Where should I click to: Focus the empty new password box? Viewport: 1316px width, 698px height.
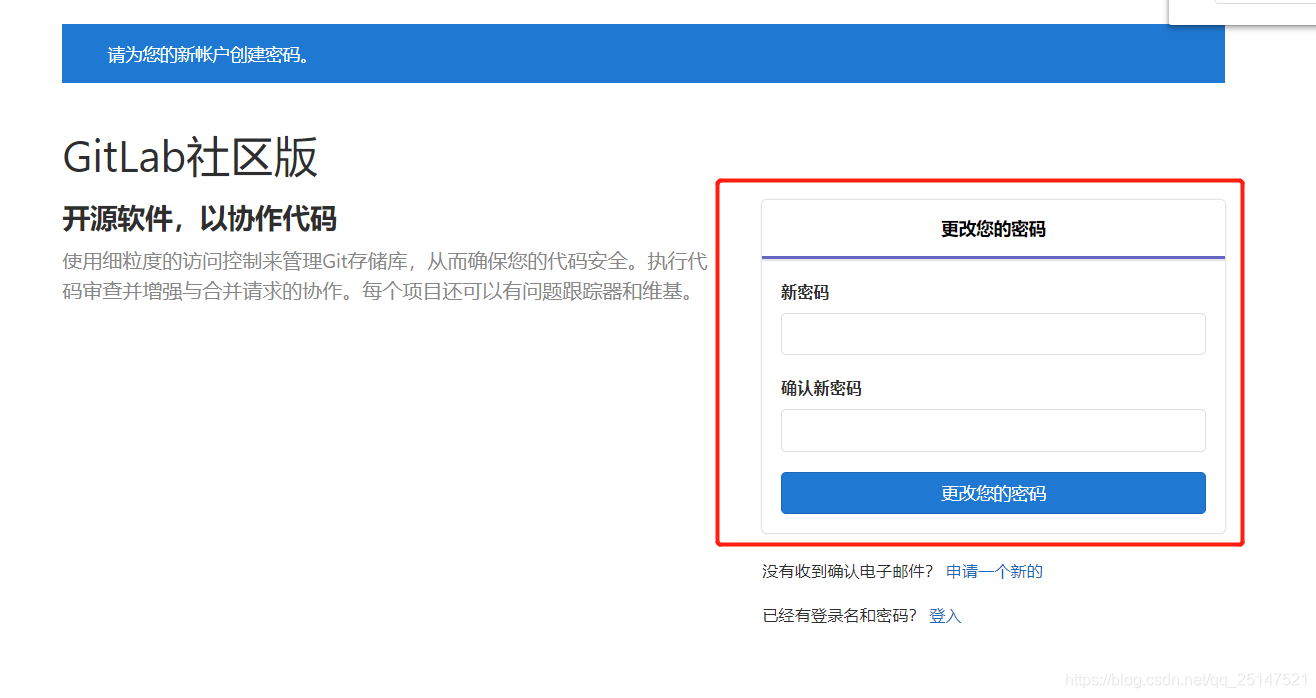[x=993, y=333]
